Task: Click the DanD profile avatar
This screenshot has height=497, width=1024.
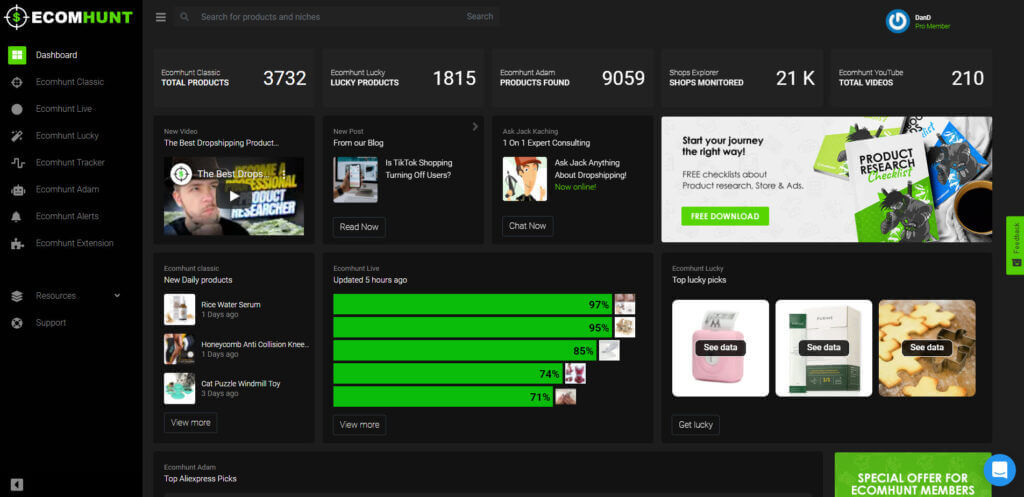Action: pos(897,21)
